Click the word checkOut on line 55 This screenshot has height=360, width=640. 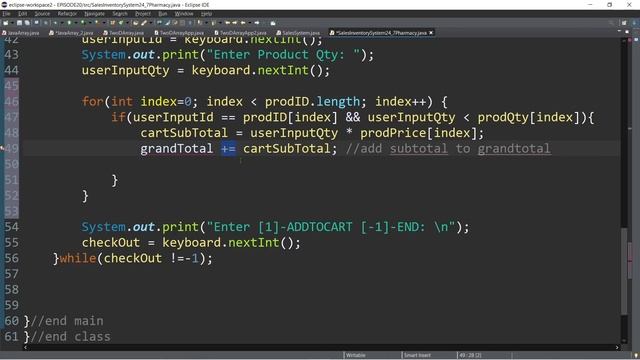click(x=111, y=243)
